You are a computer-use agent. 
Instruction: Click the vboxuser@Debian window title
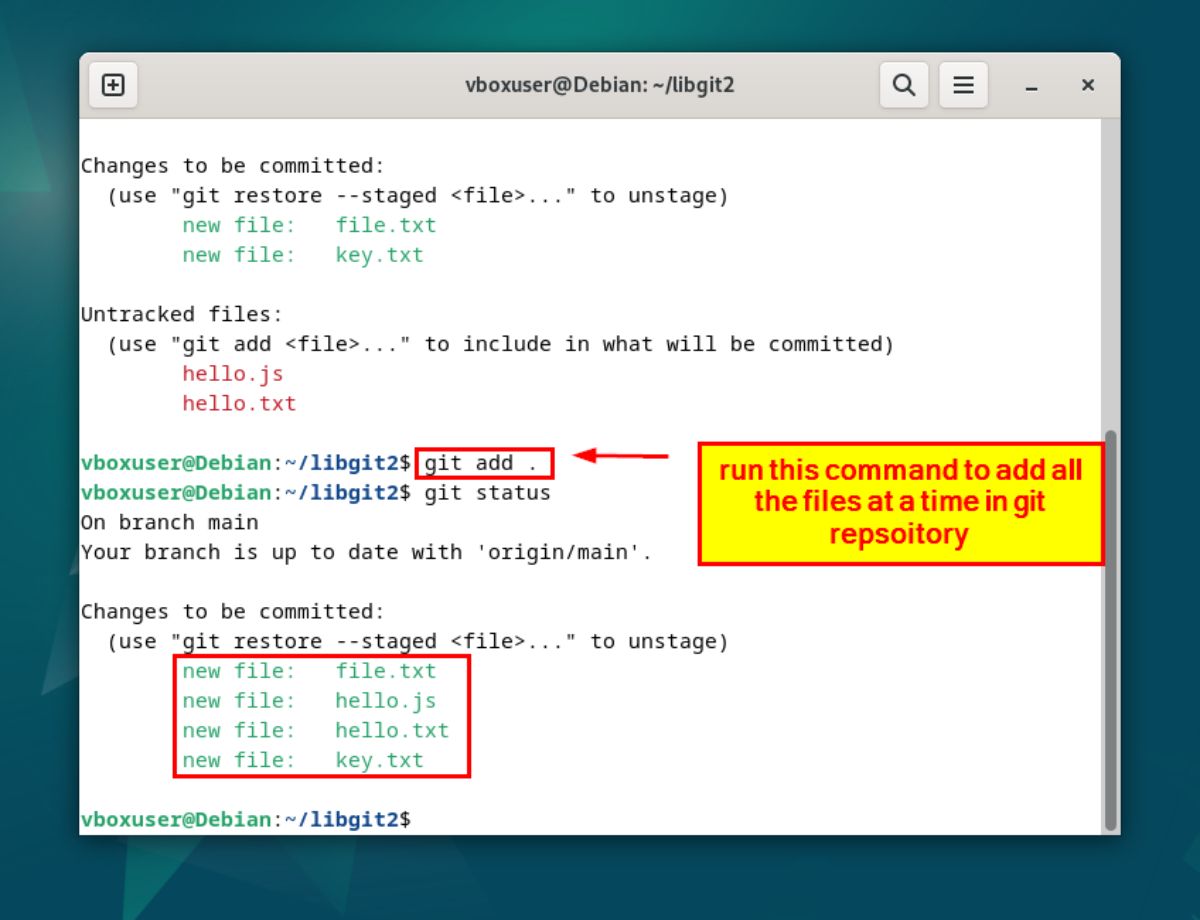pos(599,85)
